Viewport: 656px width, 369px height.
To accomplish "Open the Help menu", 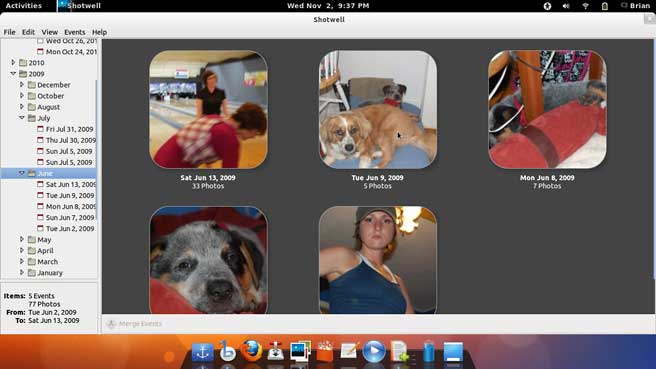I will tap(99, 32).
